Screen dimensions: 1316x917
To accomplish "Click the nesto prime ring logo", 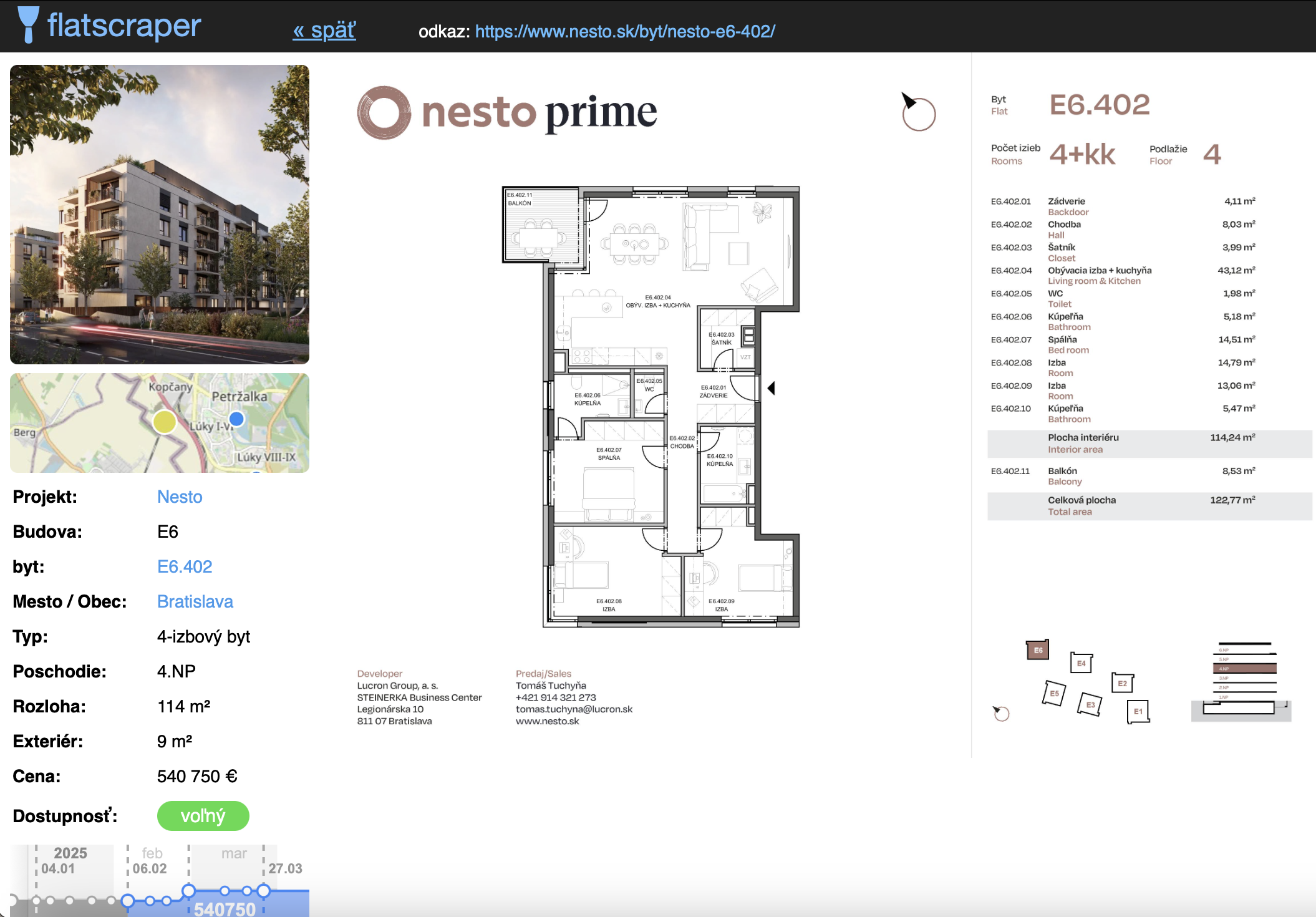I will point(384,113).
